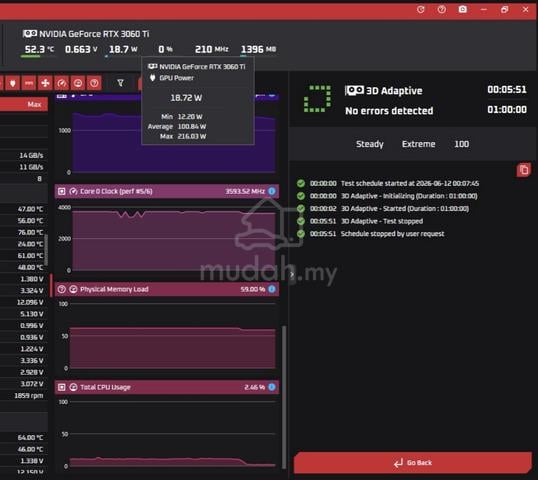Click the Total CPU Usage graph area
This screenshot has height=480, width=538.
[173, 434]
